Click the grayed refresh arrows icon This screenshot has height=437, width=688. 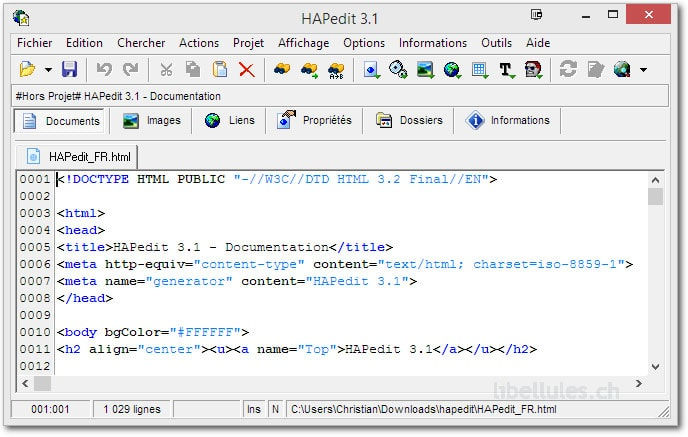[568, 69]
